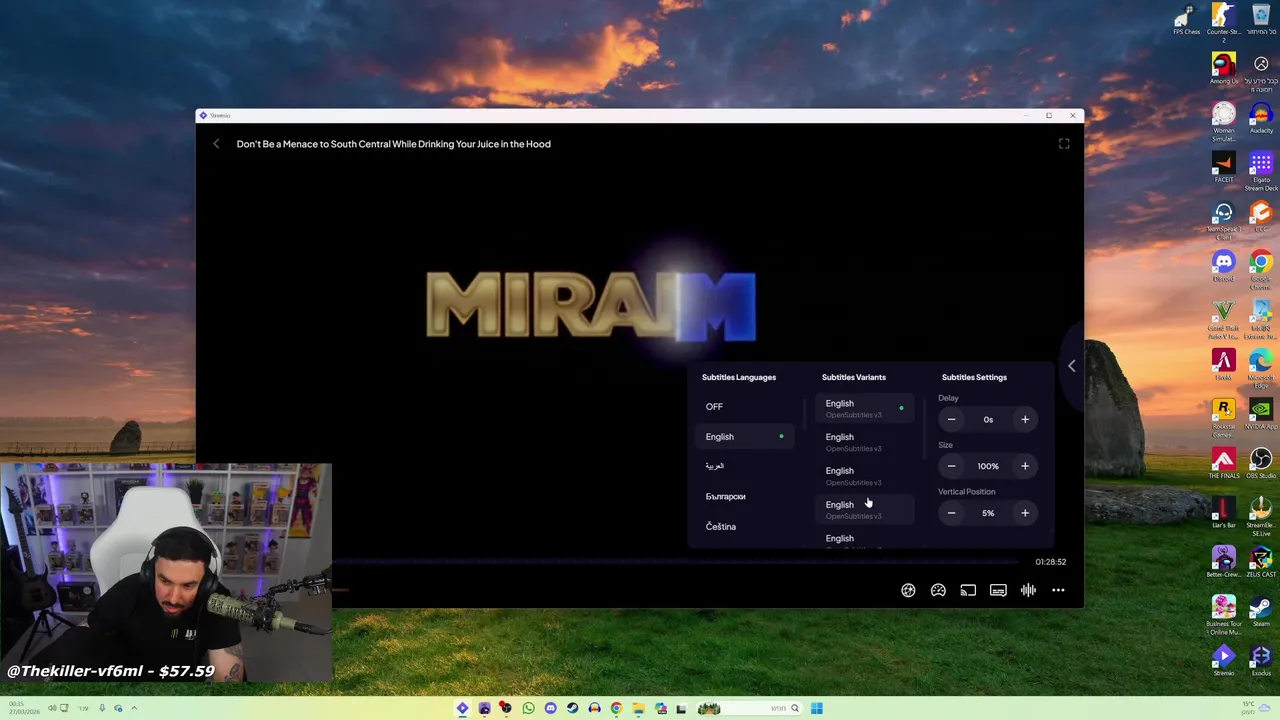1280x720 pixels.
Task: Turn subtitles OFF
Action: 745,407
